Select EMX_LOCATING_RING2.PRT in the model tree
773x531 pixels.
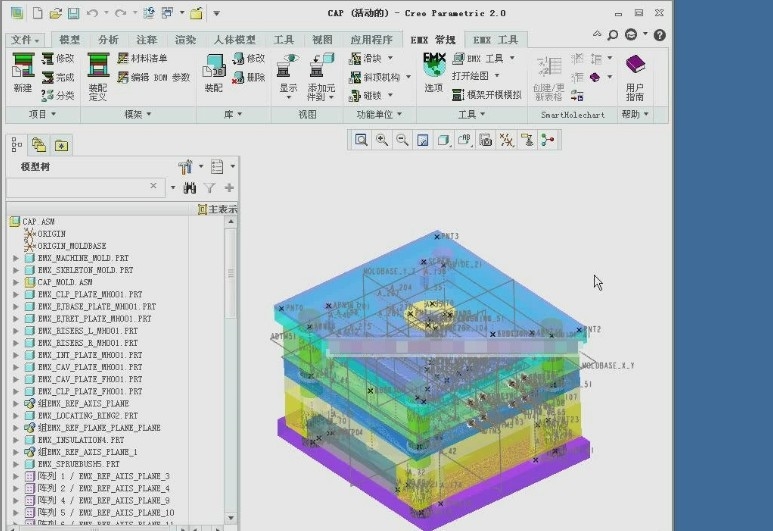[x=88, y=416]
